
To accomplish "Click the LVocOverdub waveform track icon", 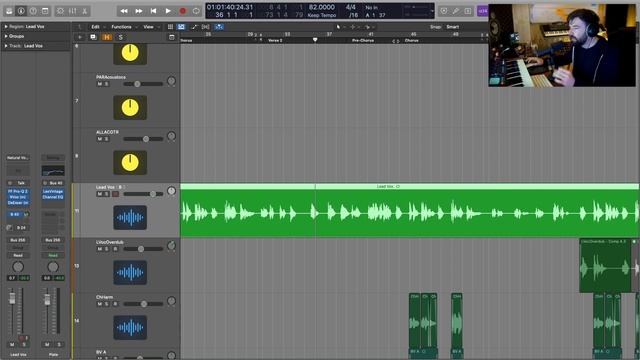I will point(130,272).
